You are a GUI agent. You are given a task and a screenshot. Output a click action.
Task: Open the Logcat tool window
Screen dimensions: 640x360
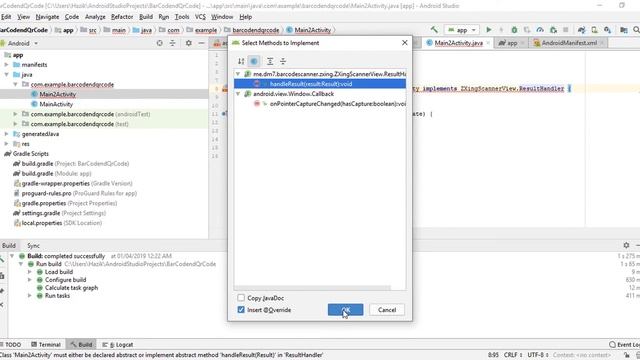coord(118,344)
